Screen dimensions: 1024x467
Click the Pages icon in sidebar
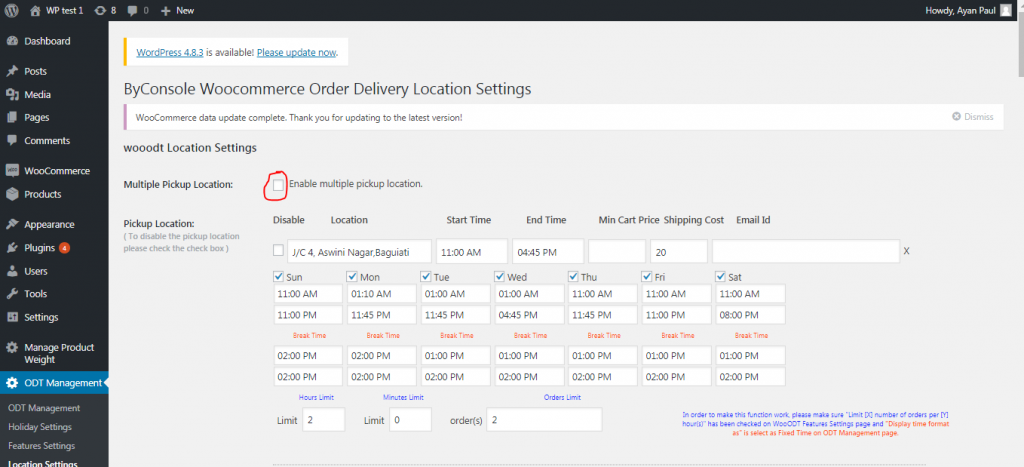click(x=12, y=118)
